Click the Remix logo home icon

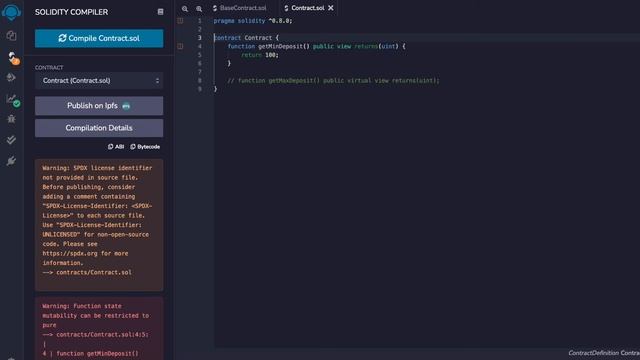(x=11, y=12)
